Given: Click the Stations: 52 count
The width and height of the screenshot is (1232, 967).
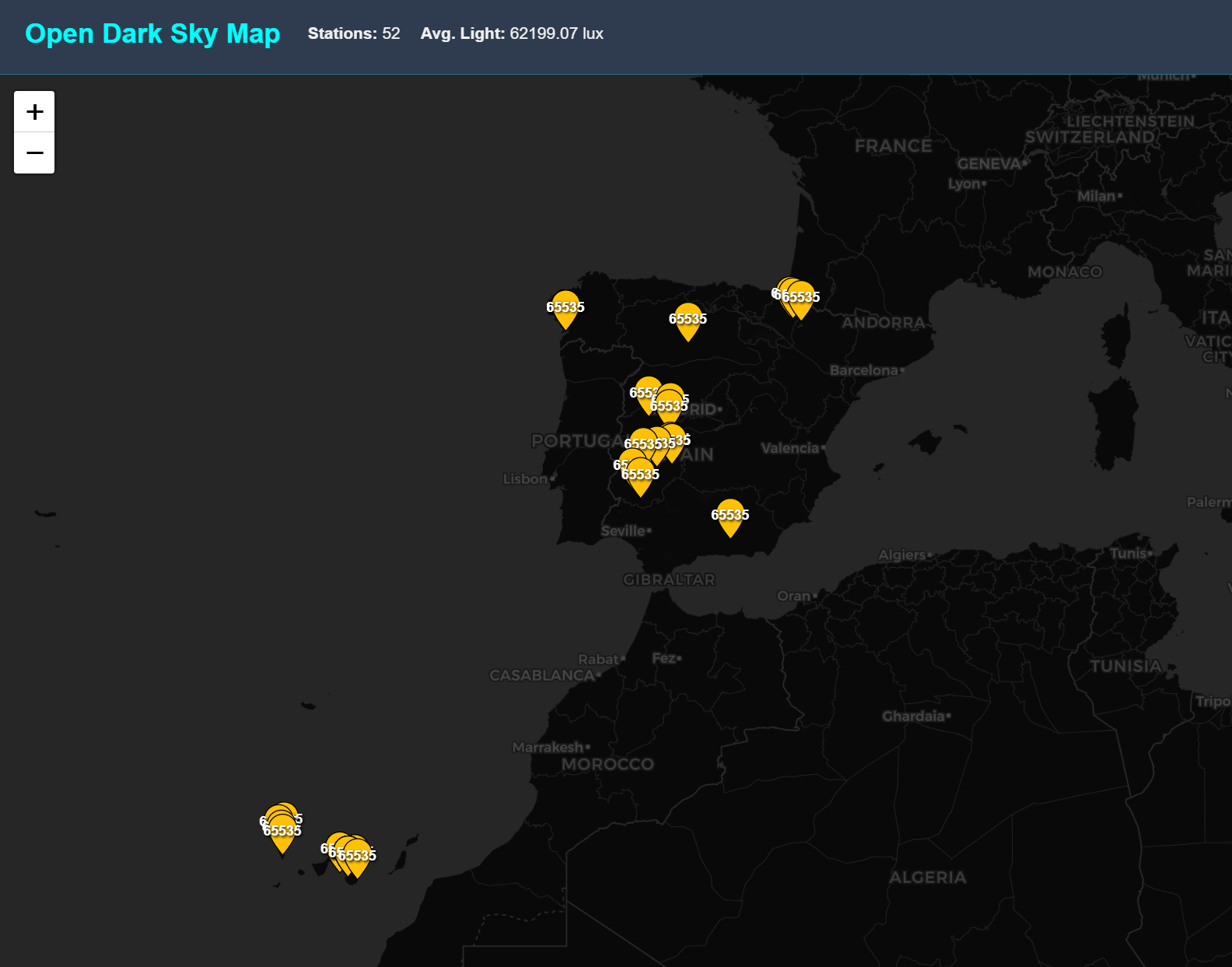Looking at the screenshot, I should 354,33.
